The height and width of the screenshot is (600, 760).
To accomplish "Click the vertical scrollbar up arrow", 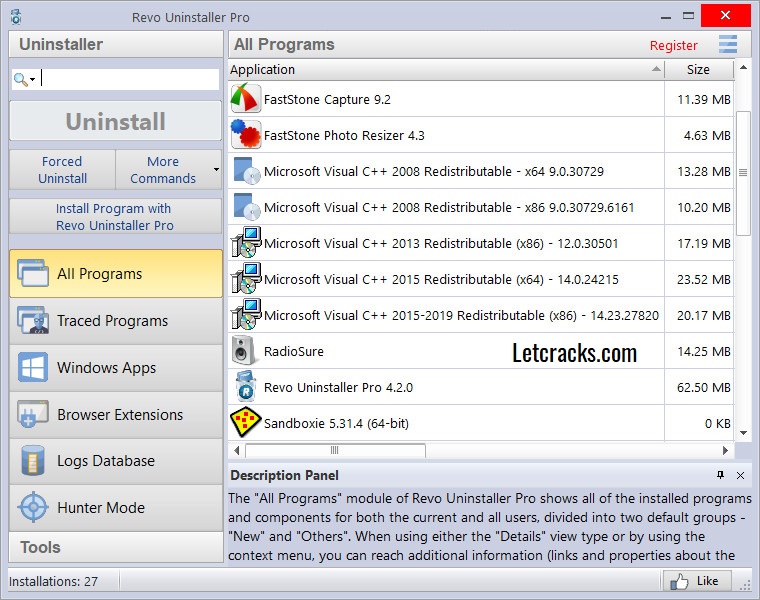I will coord(743,67).
